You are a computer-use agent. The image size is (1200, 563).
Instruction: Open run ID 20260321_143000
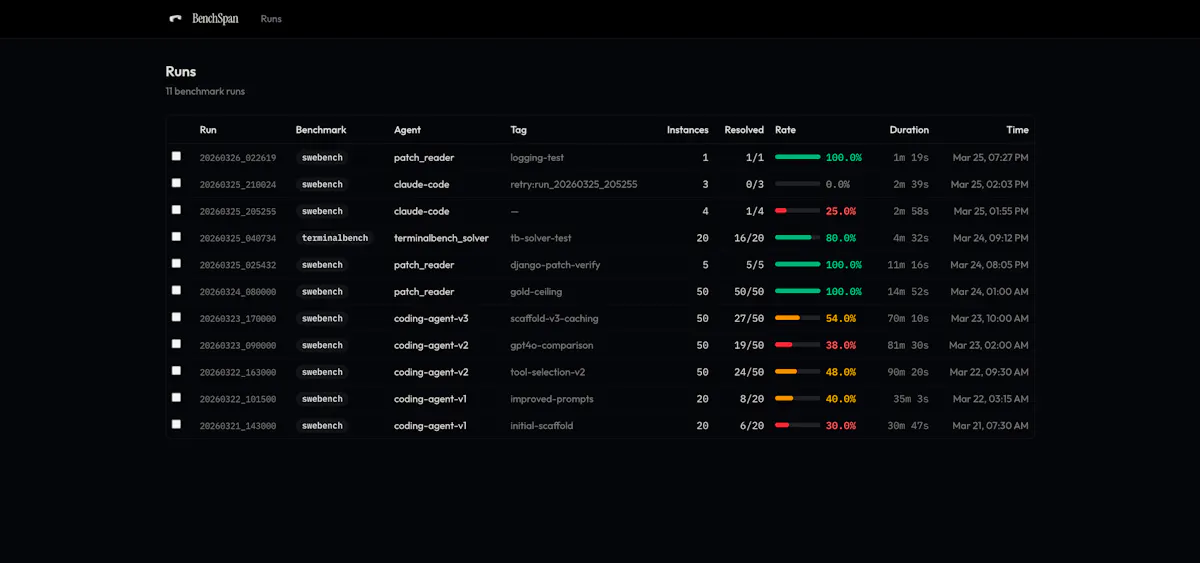point(238,426)
